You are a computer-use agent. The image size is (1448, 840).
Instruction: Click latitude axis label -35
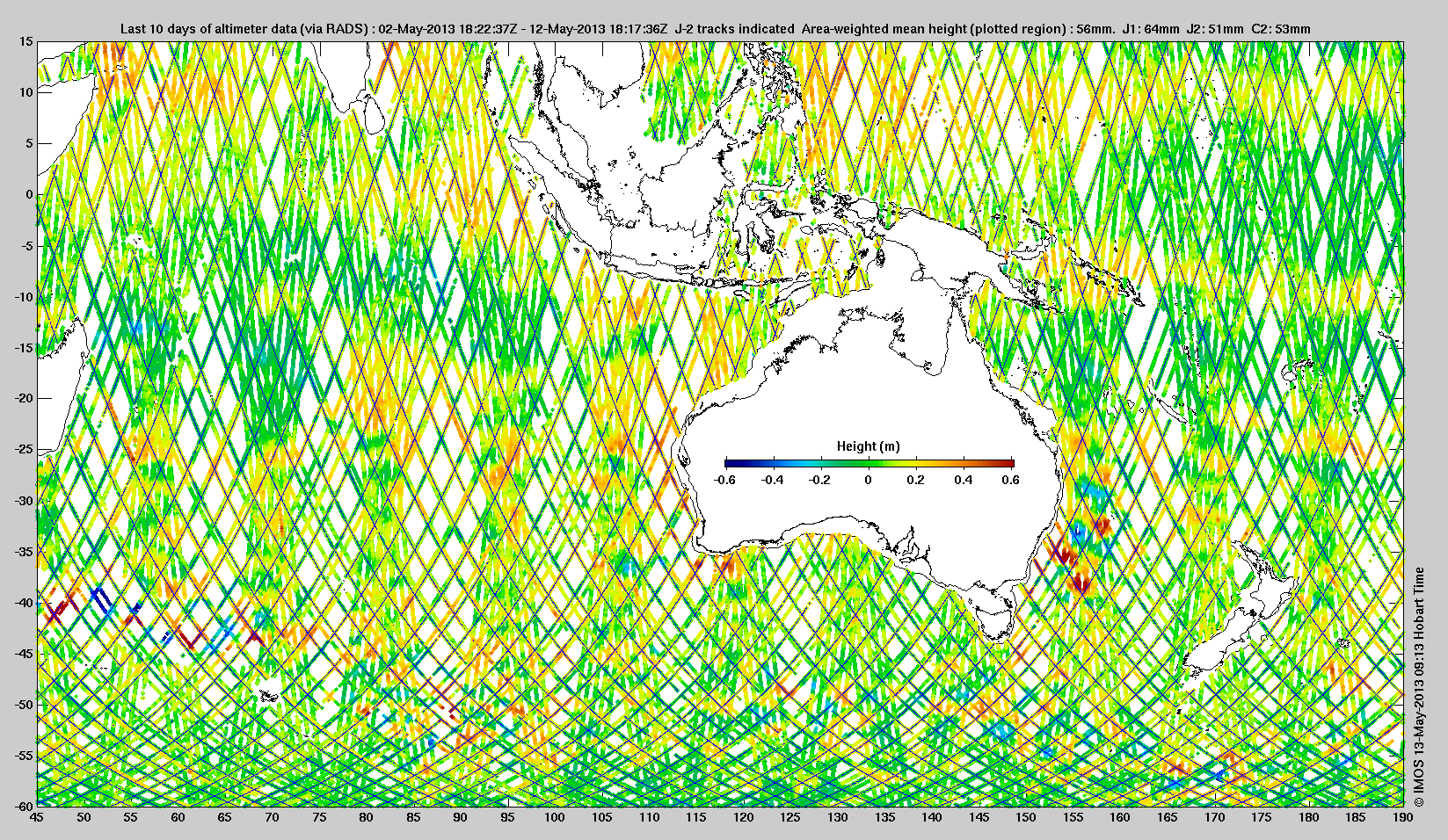point(24,552)
